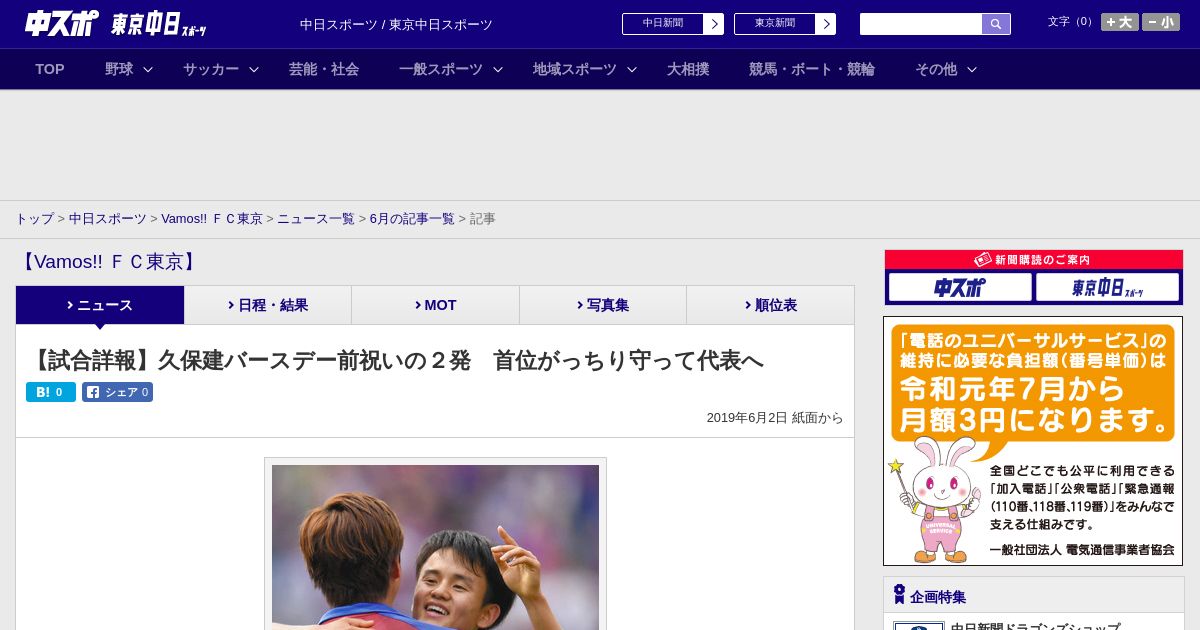This screenshot has height=630, width=1200.
Task: Open the universal service fee advertisement
Action: (1033, 441)
